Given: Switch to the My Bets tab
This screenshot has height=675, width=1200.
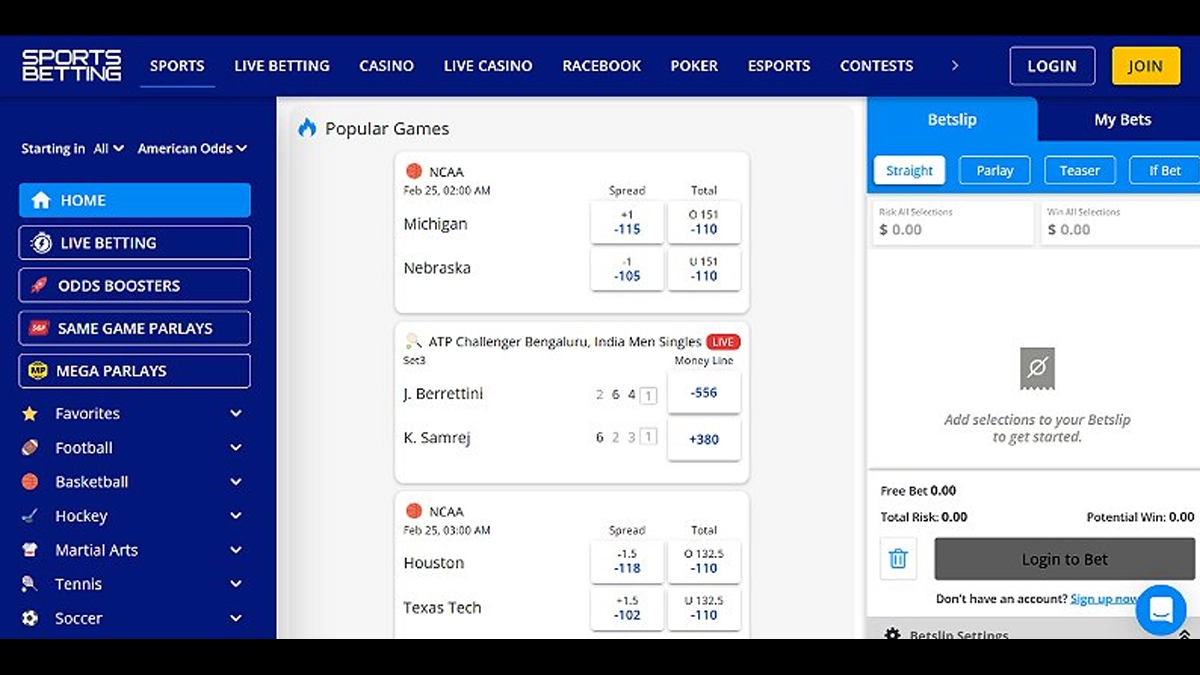Looking at the screenshot, I should point(1122,120).
